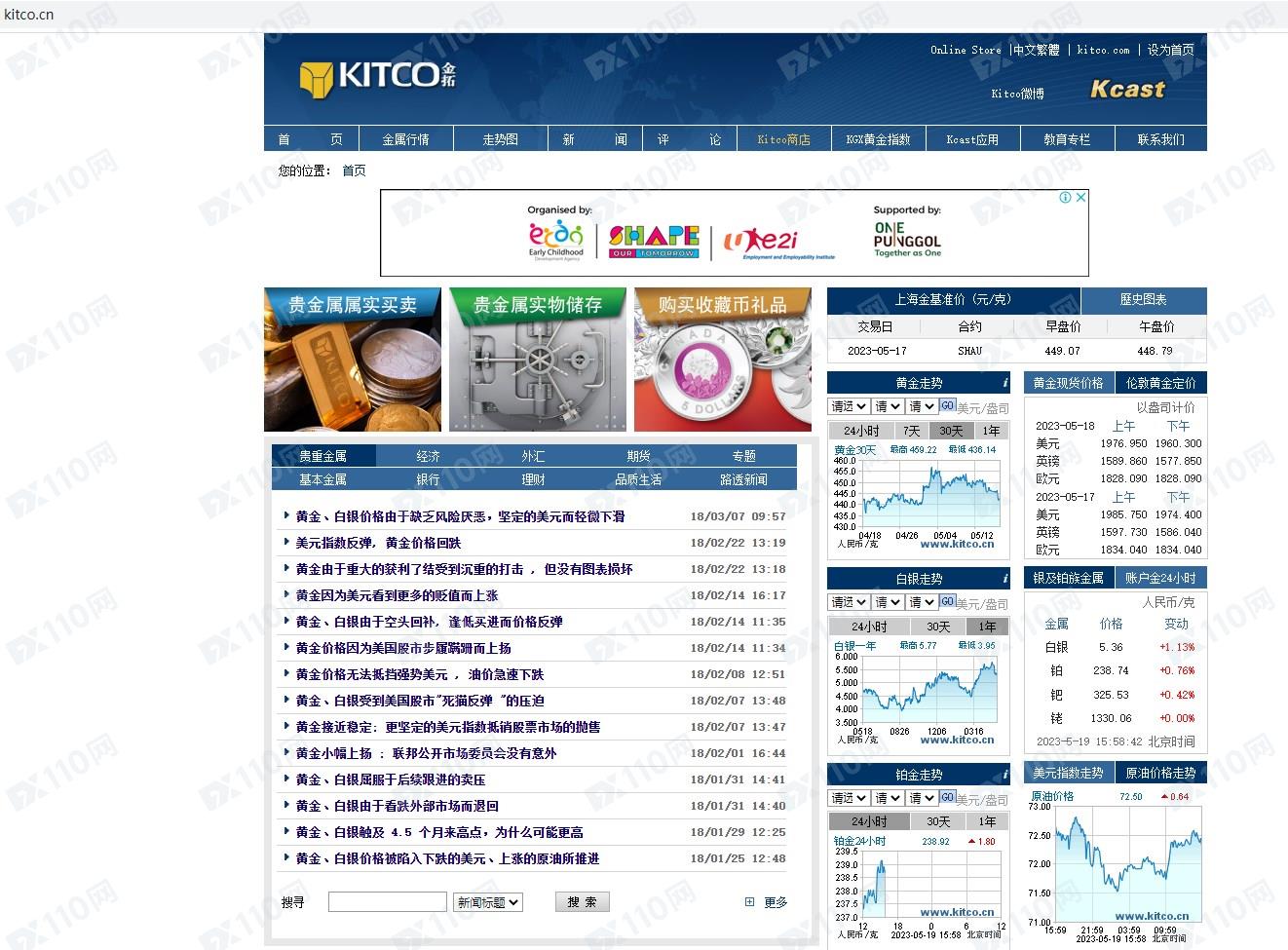1288x950 pixels.
Task: Switch silver chart to 30天 range
Action: pyautogui.click(x=938, y=627)
